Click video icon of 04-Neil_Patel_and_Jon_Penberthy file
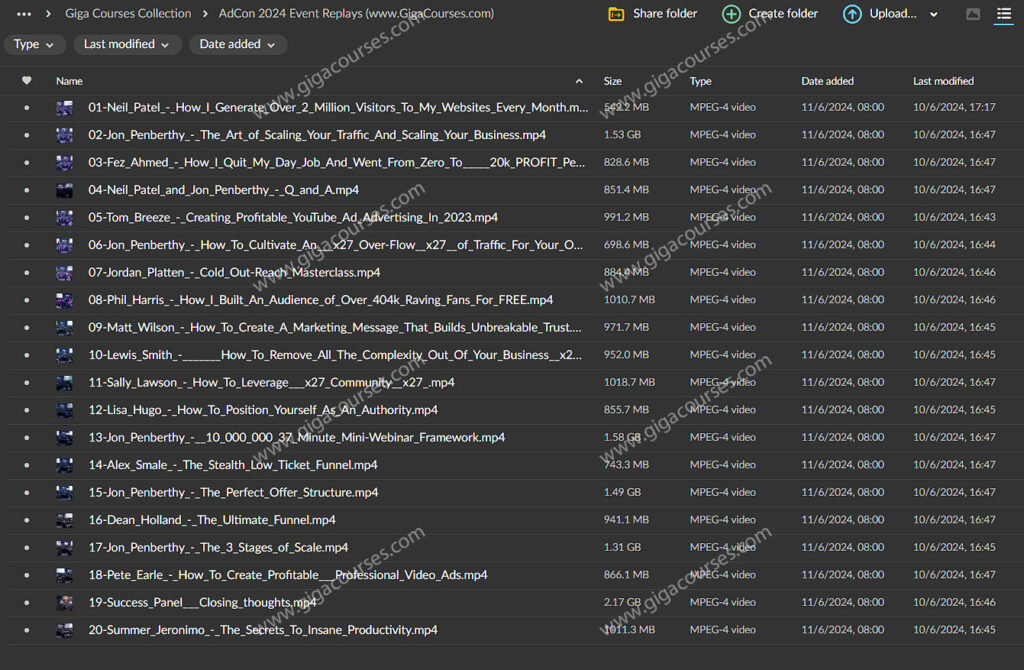Viewport: 1024px width, 670px height. (x=65, y=190)
